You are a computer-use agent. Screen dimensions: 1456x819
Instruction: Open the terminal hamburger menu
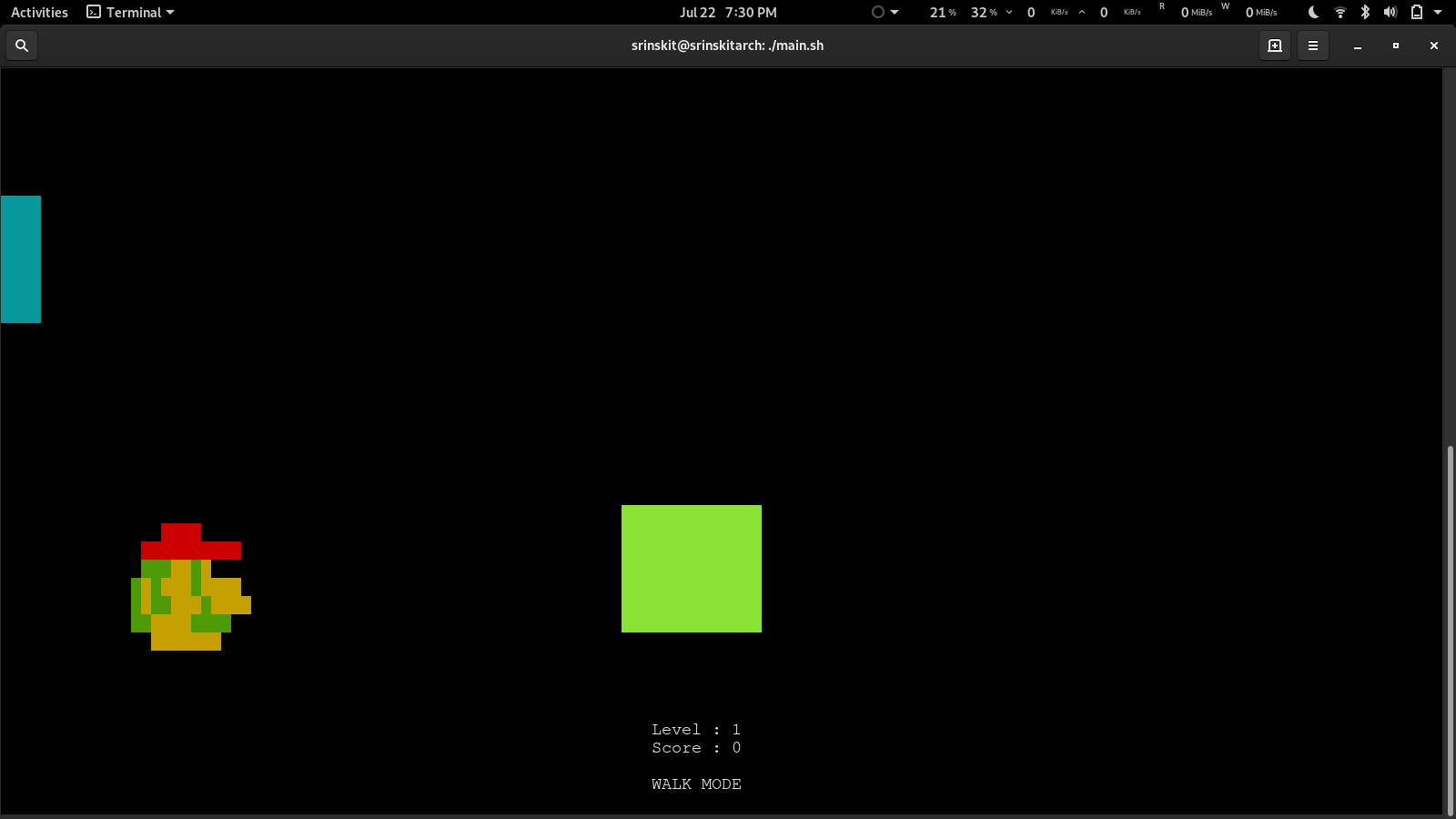pos(1313,45)
